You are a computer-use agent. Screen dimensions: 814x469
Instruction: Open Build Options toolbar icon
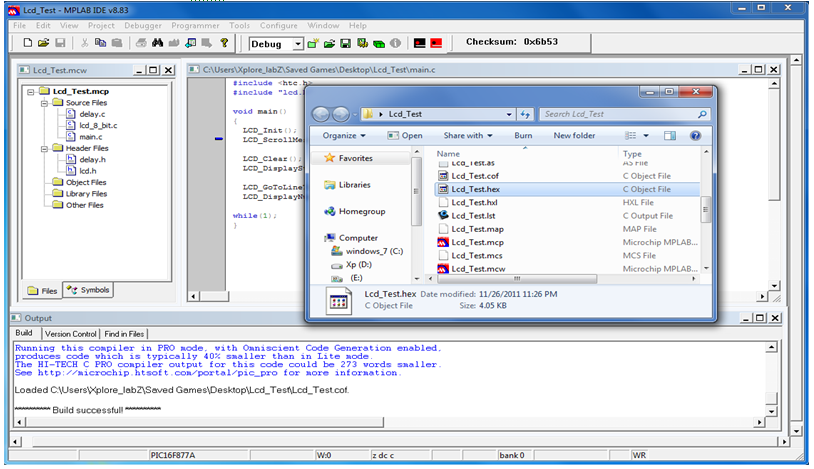(362, 44)
